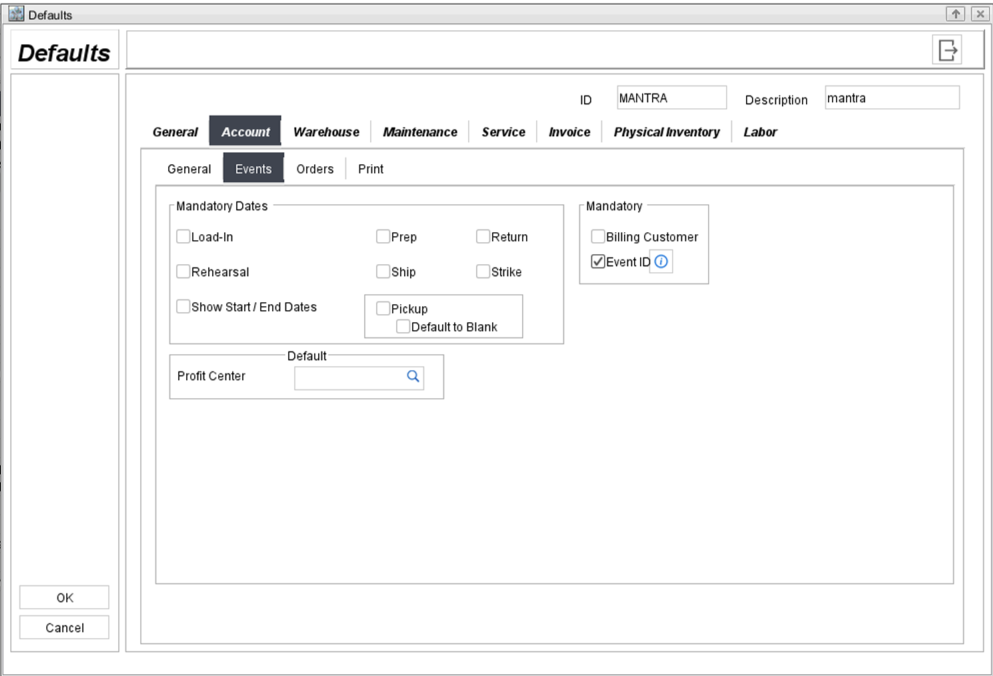This screenshot has height=676, width=993.
Task: Switch to the Warehouse tab
Action: pyautogui.click(x=326, y=132)
